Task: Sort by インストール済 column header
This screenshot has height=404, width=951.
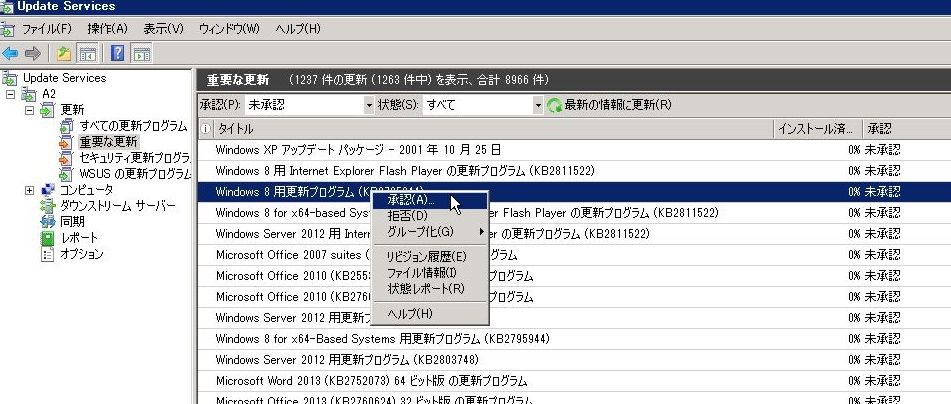Action: pyautogui.click(x=818, y=129)
